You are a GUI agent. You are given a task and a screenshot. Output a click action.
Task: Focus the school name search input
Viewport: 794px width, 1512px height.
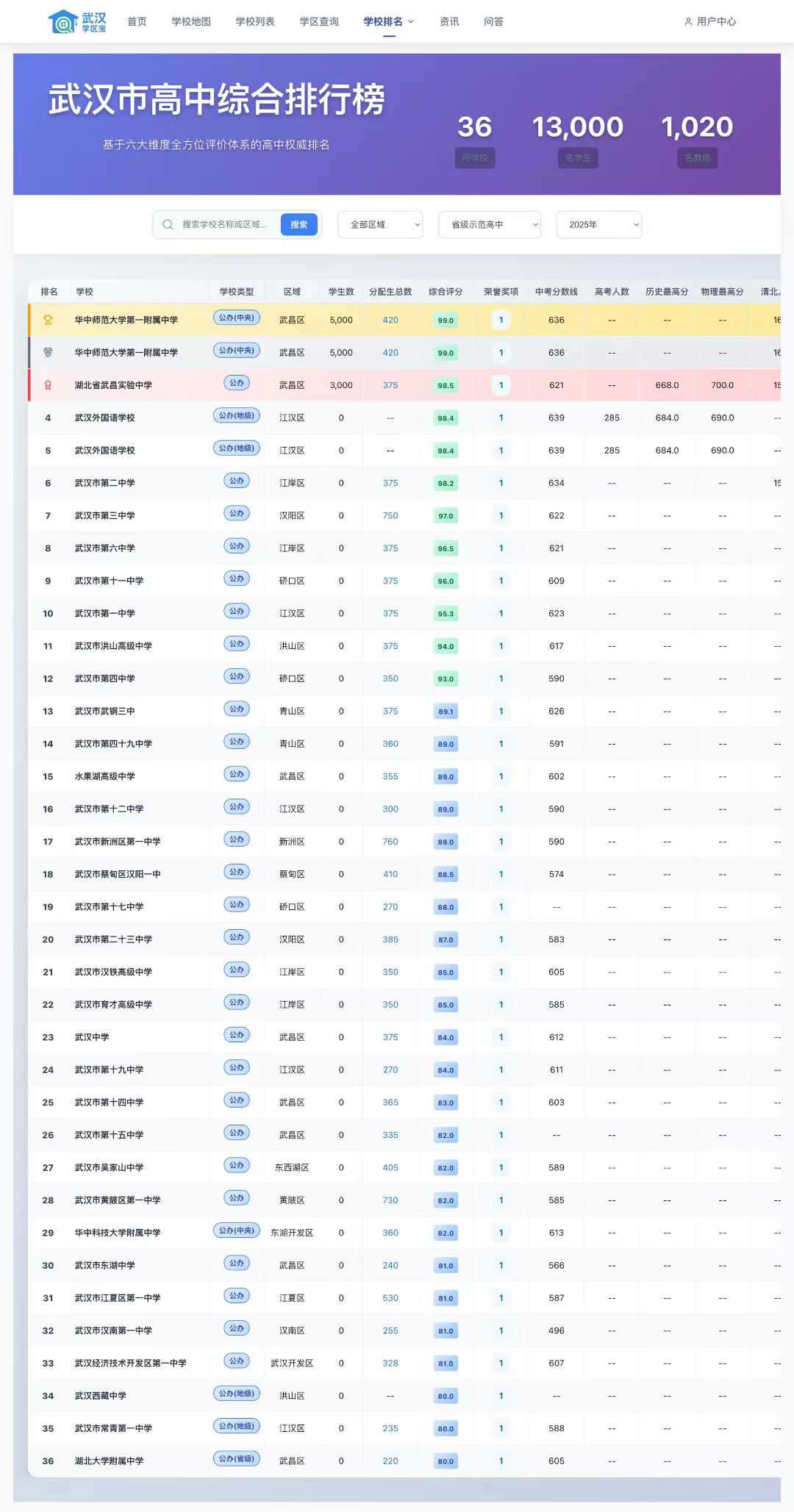tap(225, 225)
